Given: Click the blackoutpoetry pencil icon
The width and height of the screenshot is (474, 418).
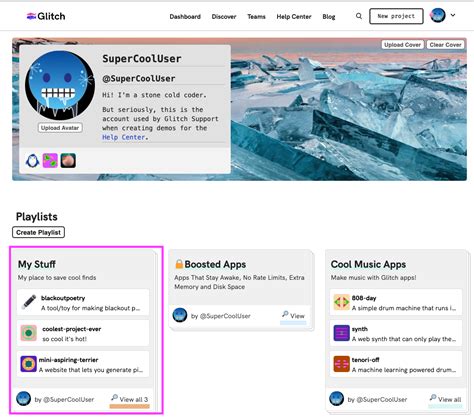Looking at the screenshot, I should (29, 302).
